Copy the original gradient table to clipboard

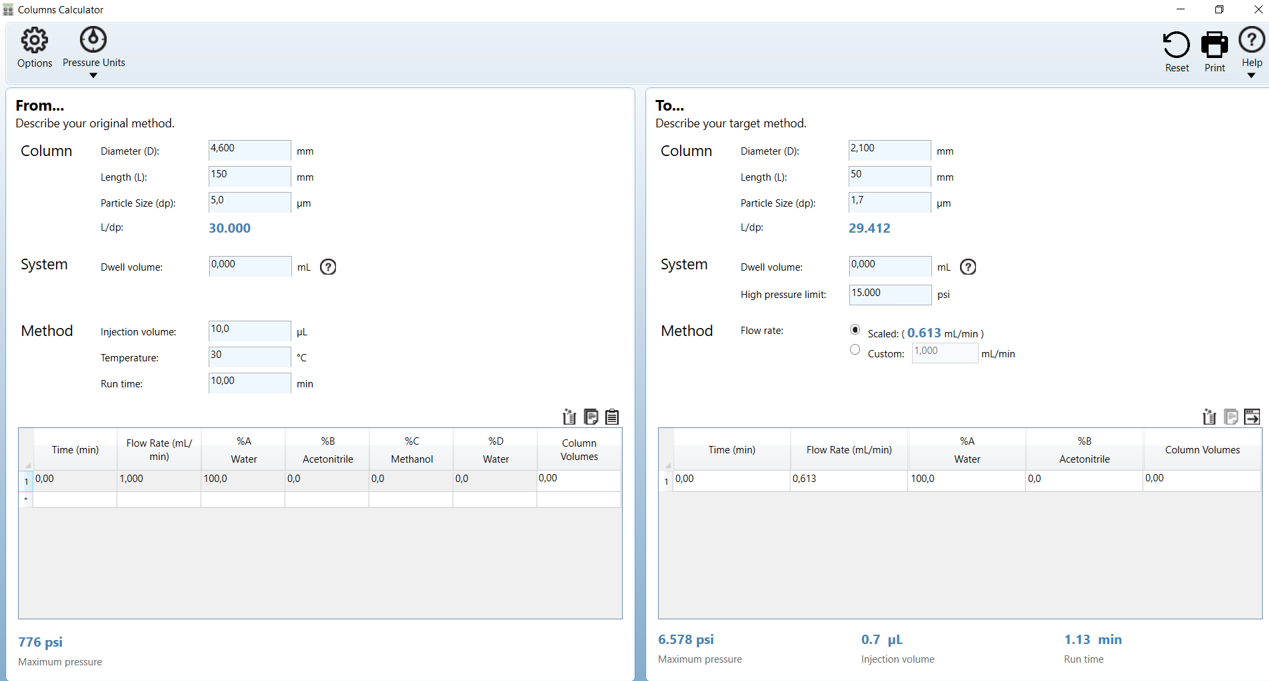tap(590, 417)
